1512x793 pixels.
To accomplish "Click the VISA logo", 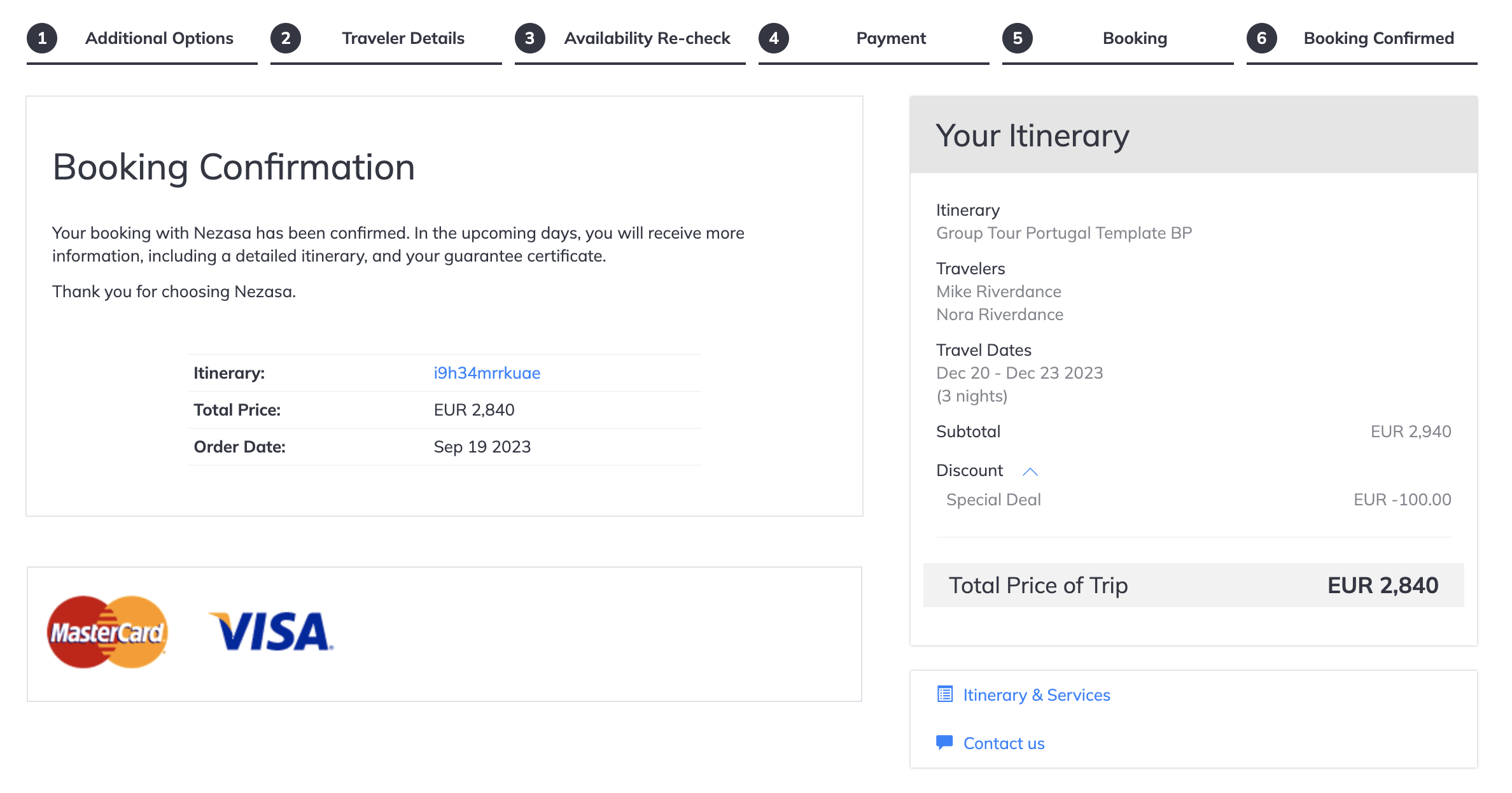I will click(271, 631).
